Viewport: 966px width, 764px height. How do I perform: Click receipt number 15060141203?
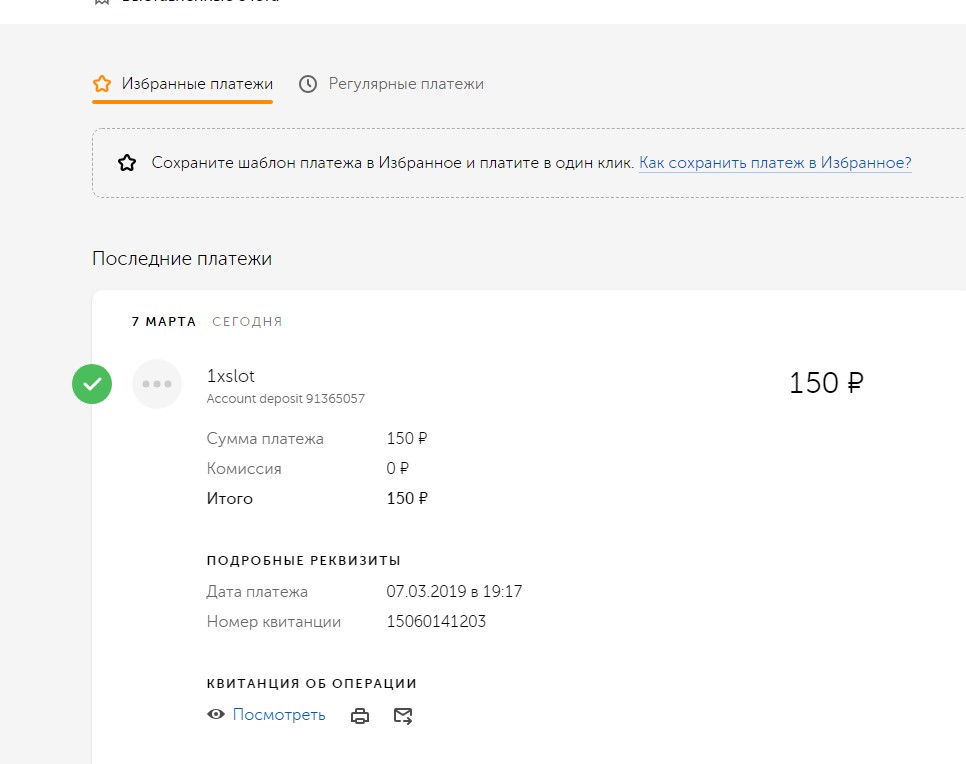click(436, 622)
